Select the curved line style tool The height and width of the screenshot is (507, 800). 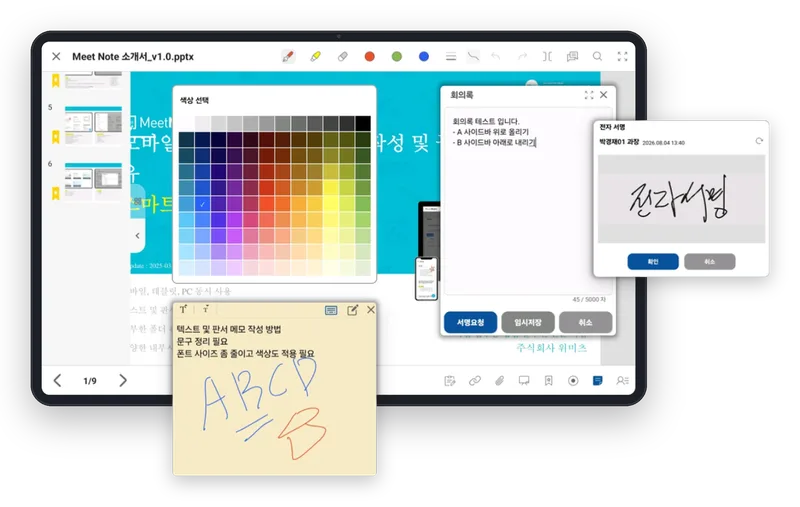[x=473, y=56]
